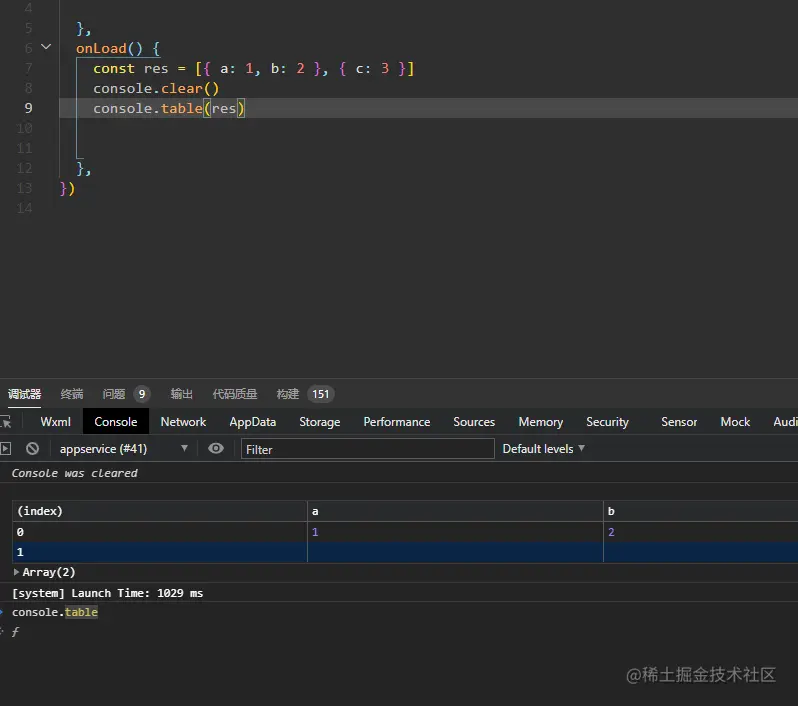This screenshot has width=798, height=706.
Task: Select the Console tab
Action: pyautogui.click(x=116, y=422)
